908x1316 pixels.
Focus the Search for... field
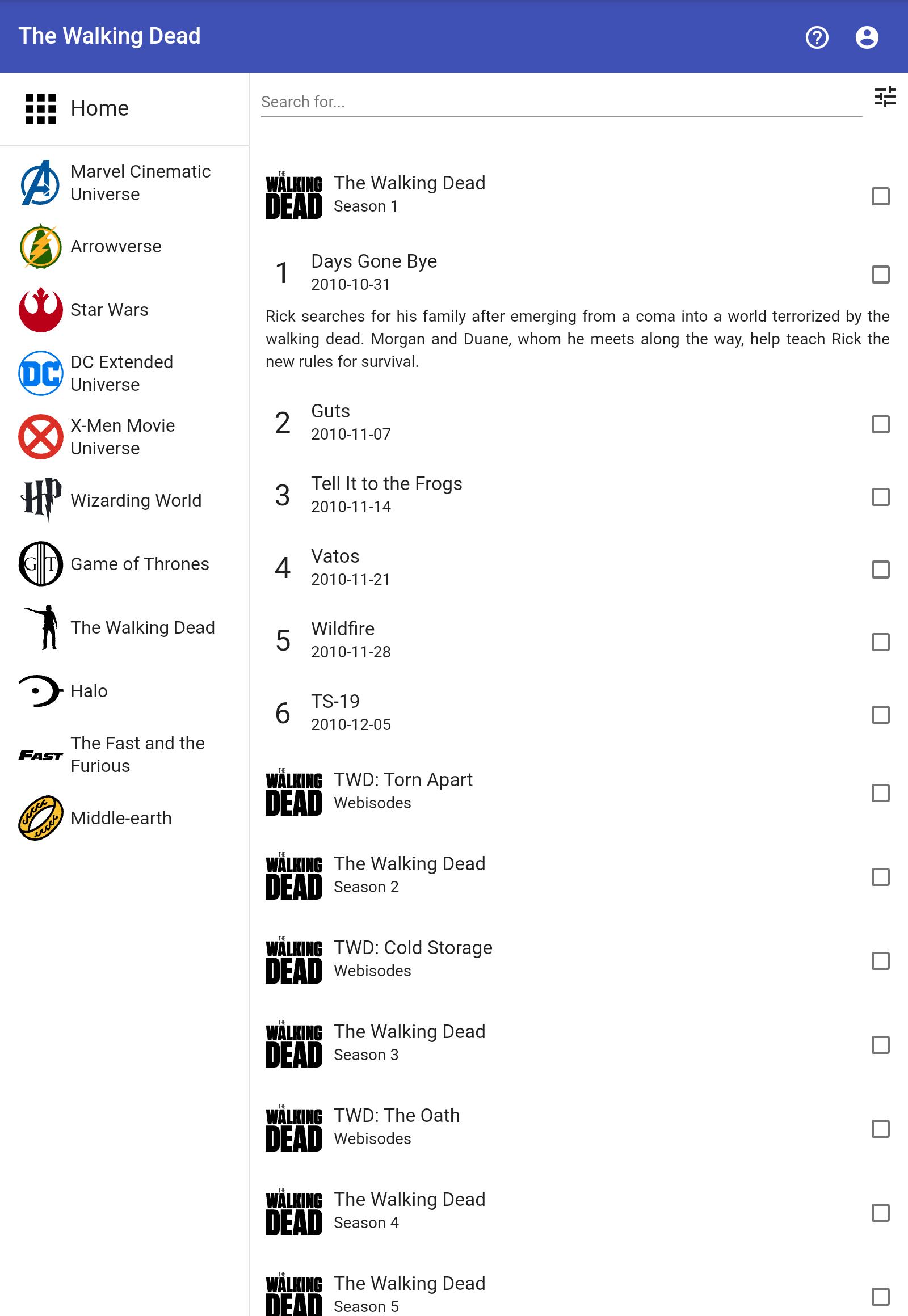coord(561,102)
